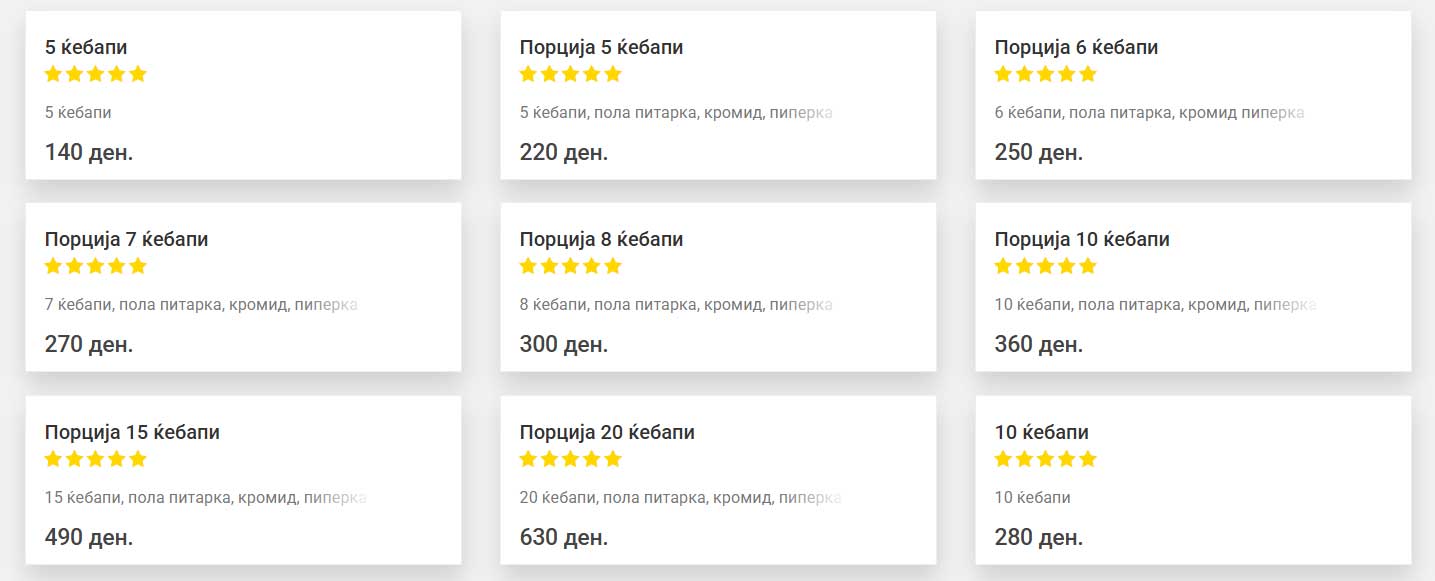Click the star rating under '10 ќебапи'

pyautogui.click(x=1046, y=459)
